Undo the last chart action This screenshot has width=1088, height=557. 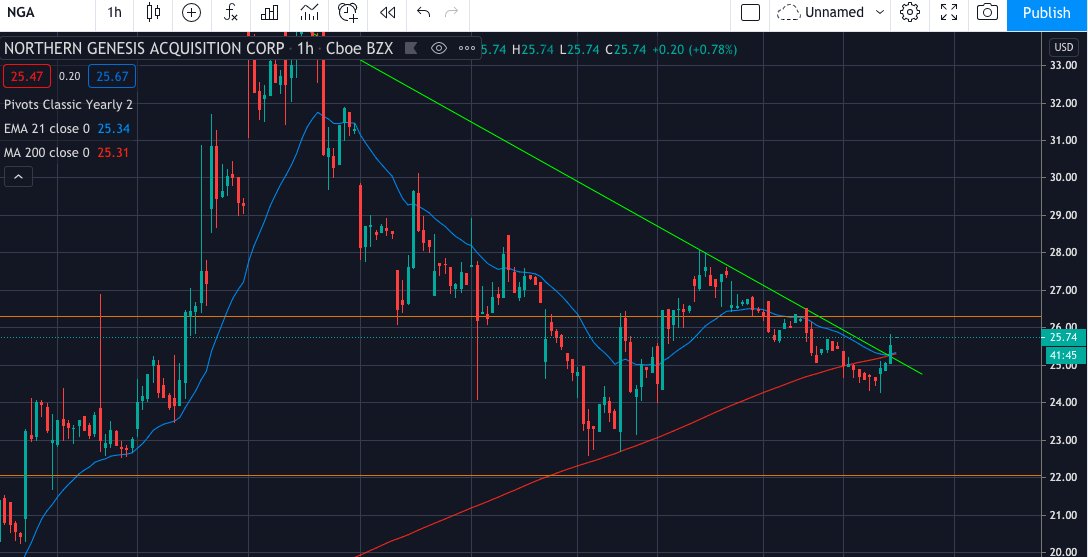pyautogui.click(x=423, y=12)
